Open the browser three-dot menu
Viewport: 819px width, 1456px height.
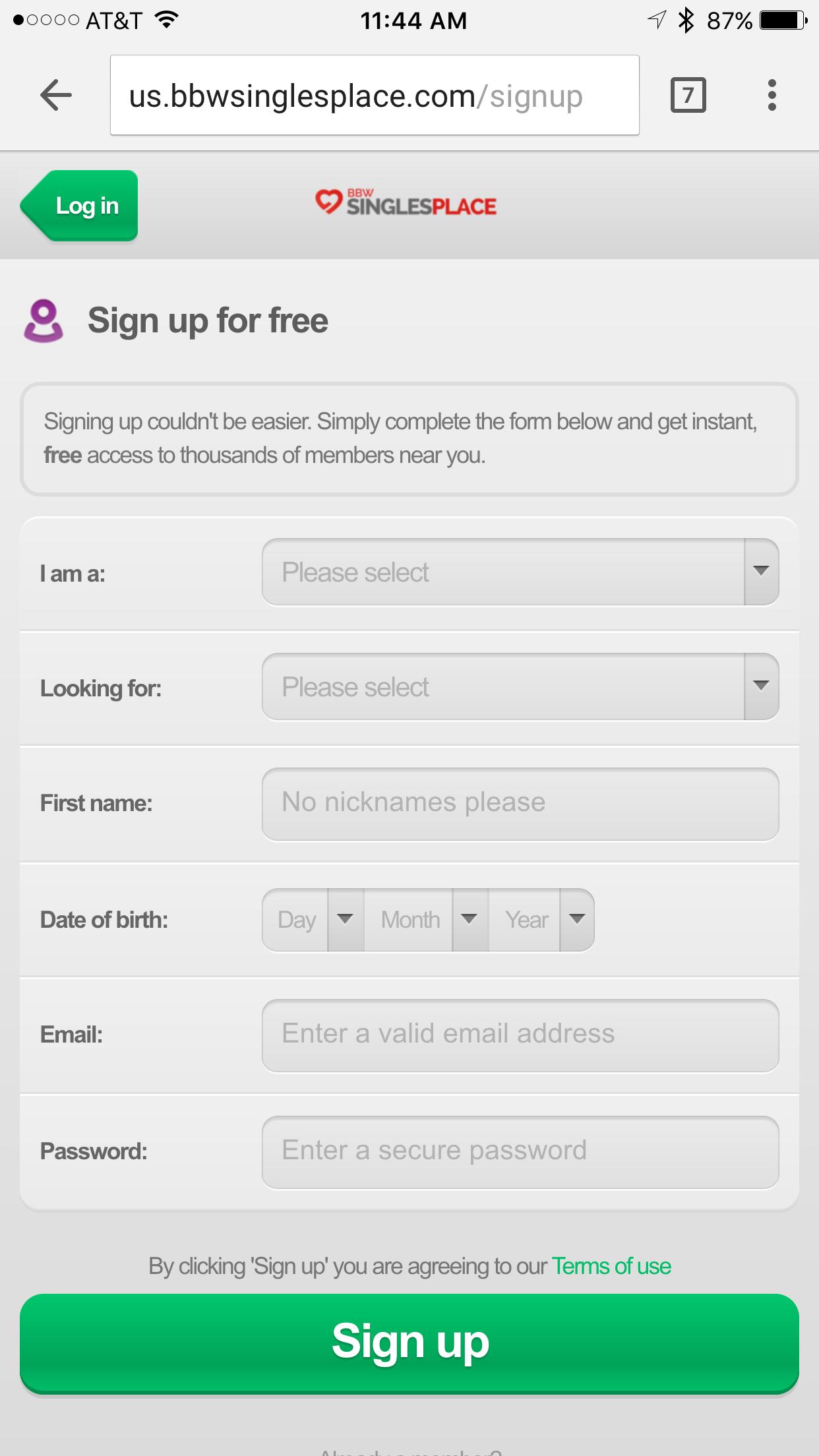[x=772, y=96]
